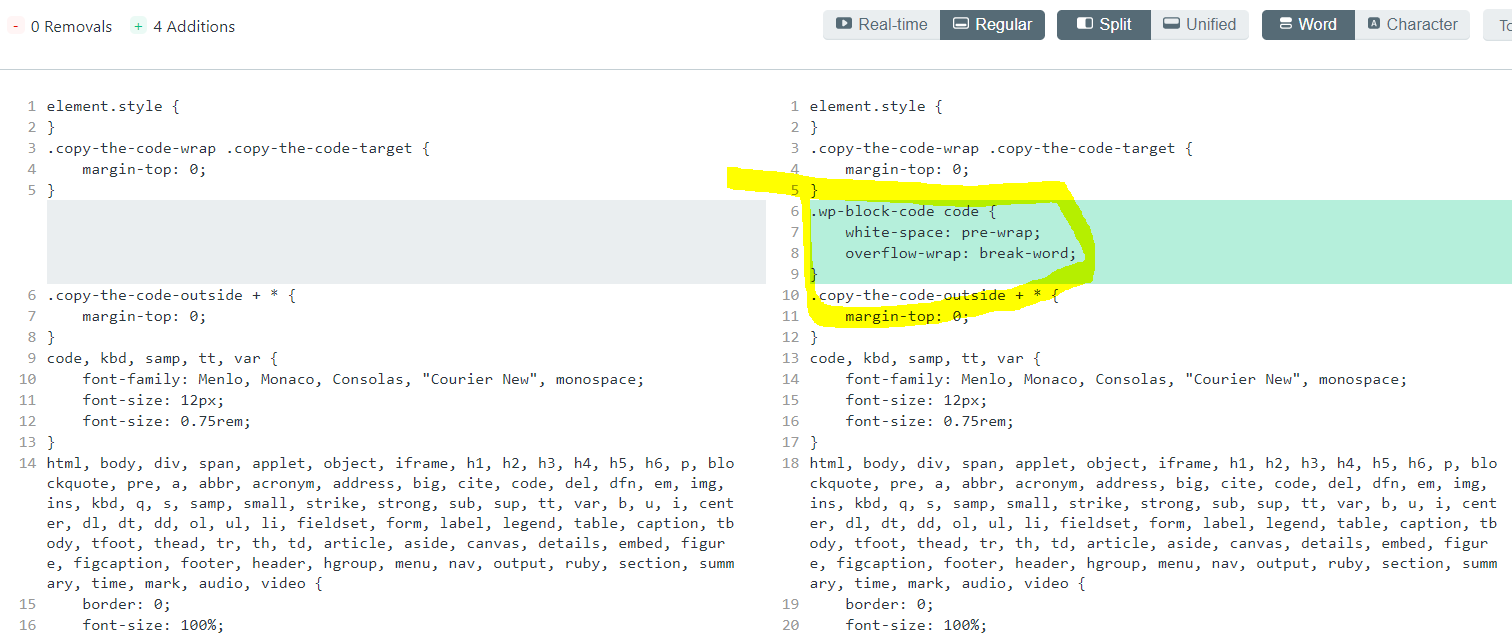1512x635 pixels.
Task: Click right pane 'margin-top: 0;' on line 11
Action: pos(907,316)
